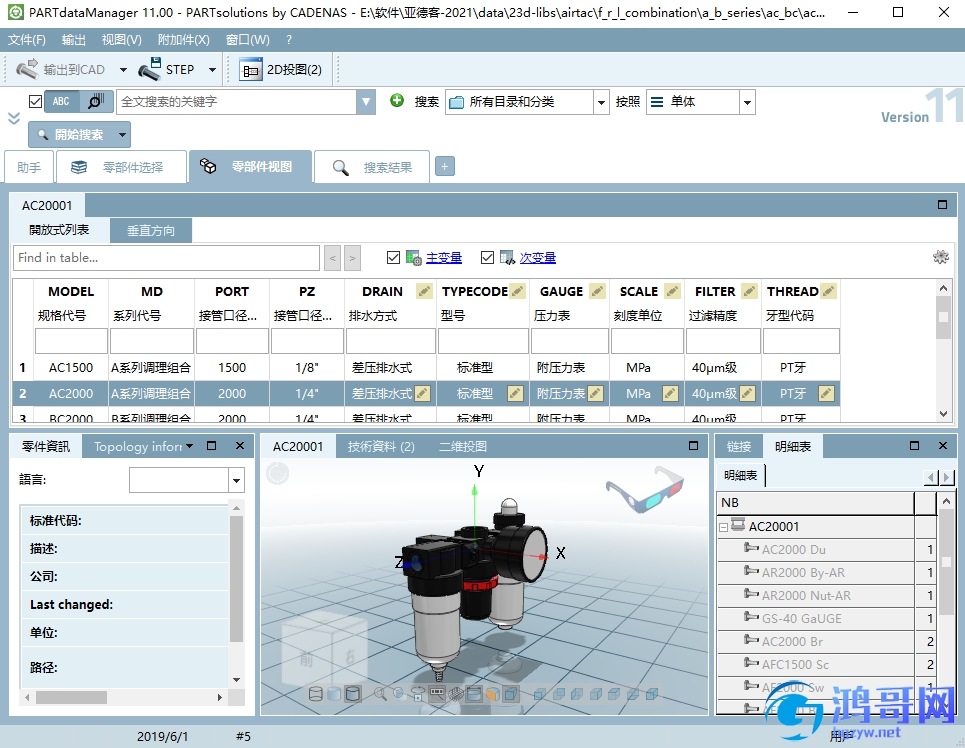Toggle checkbox left of ABC search button

point(36,102)
